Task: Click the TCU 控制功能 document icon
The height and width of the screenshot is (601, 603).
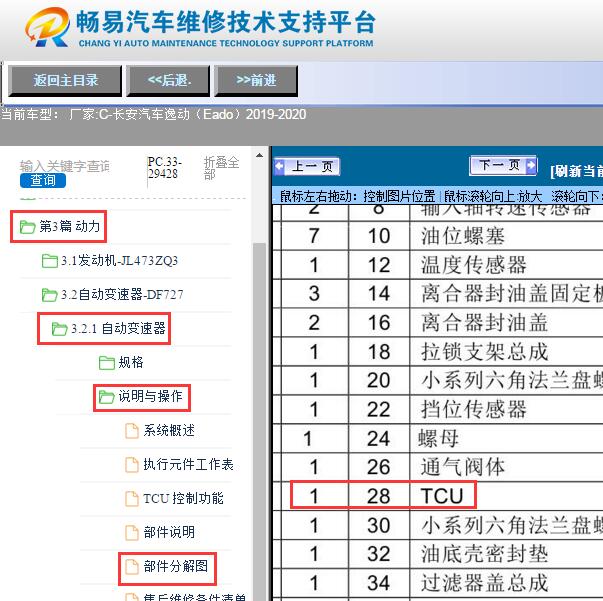Action: [132, 499]
